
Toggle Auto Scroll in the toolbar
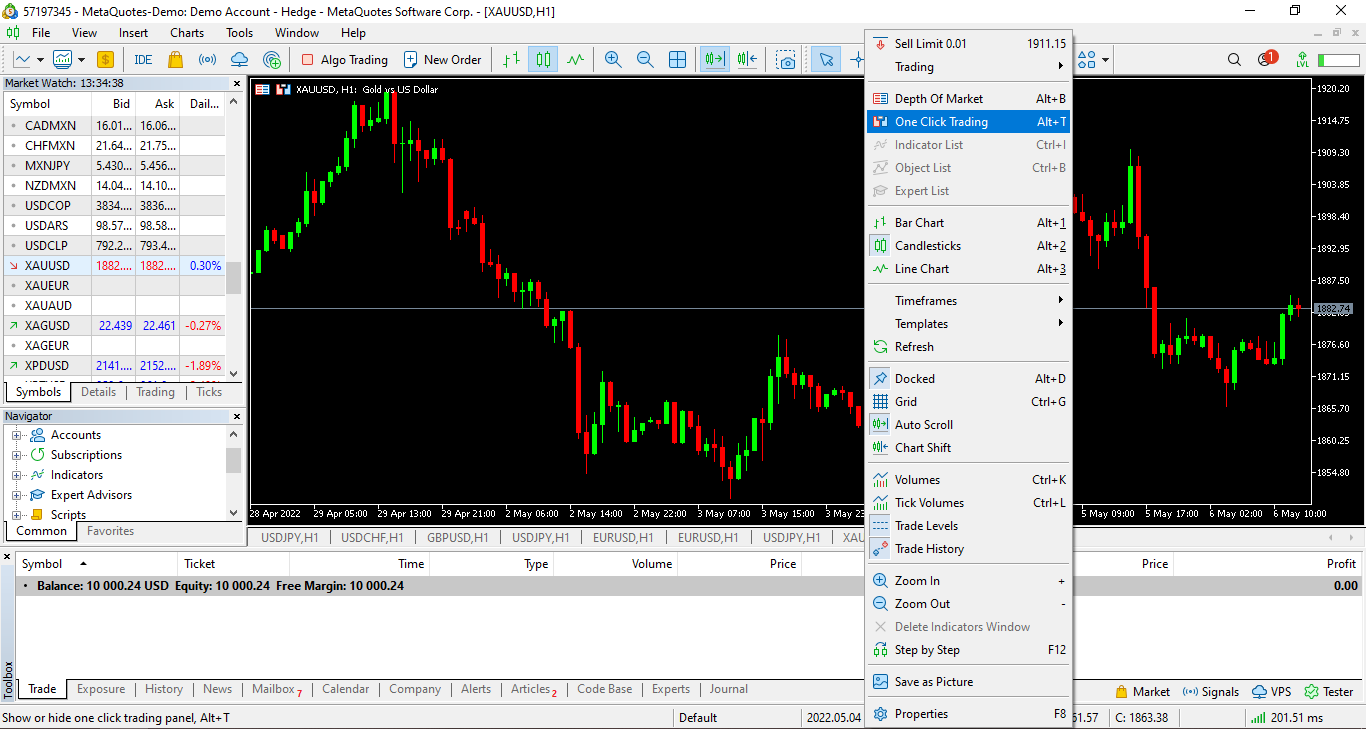point(714,60)
